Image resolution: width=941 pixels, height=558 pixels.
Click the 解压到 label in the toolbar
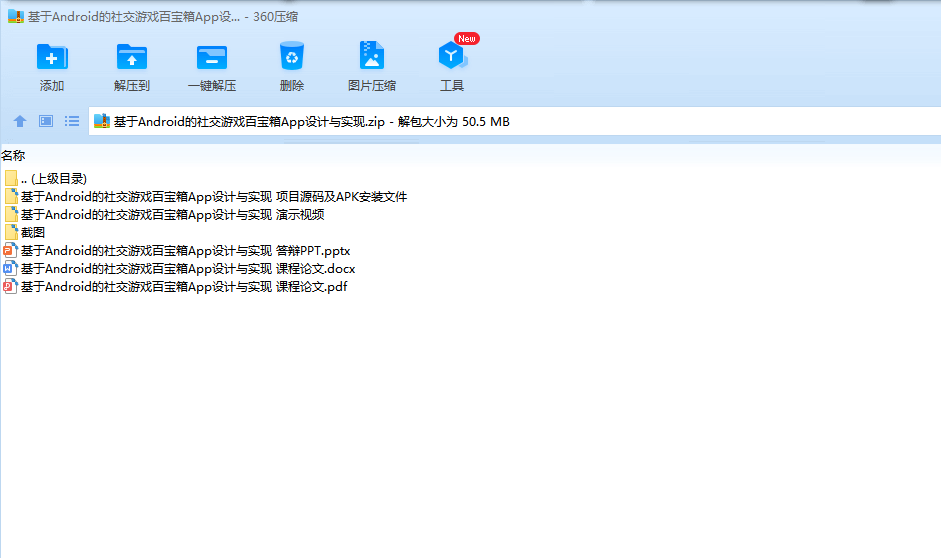point(132,86)
